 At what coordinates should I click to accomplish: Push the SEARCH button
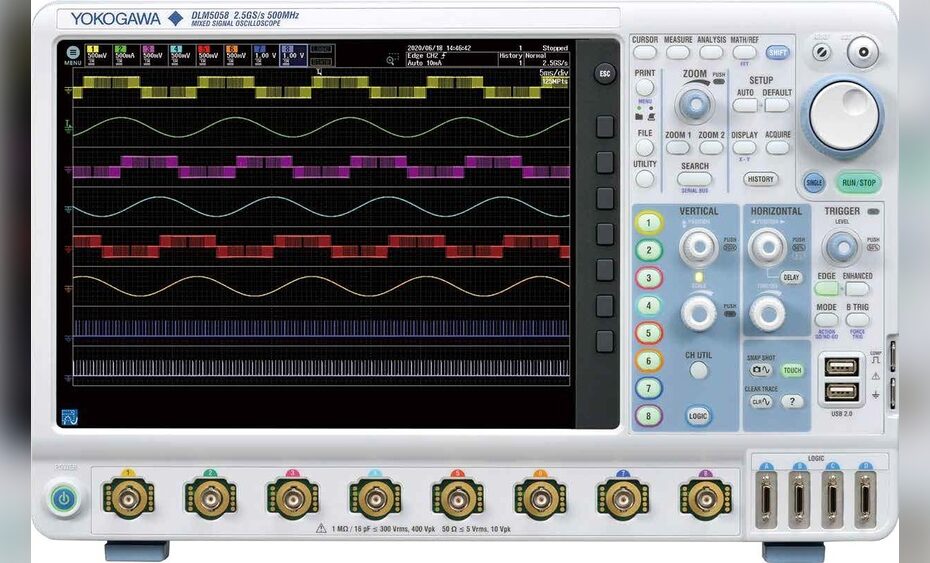[695, 179]
